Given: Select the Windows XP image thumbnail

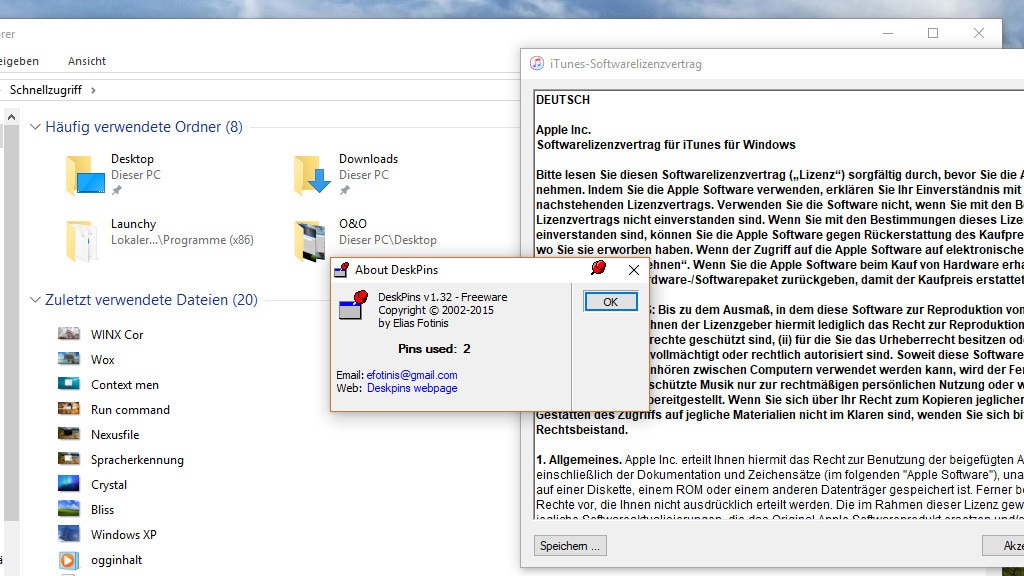Looking at the screenshot, I should coord(69,534).
